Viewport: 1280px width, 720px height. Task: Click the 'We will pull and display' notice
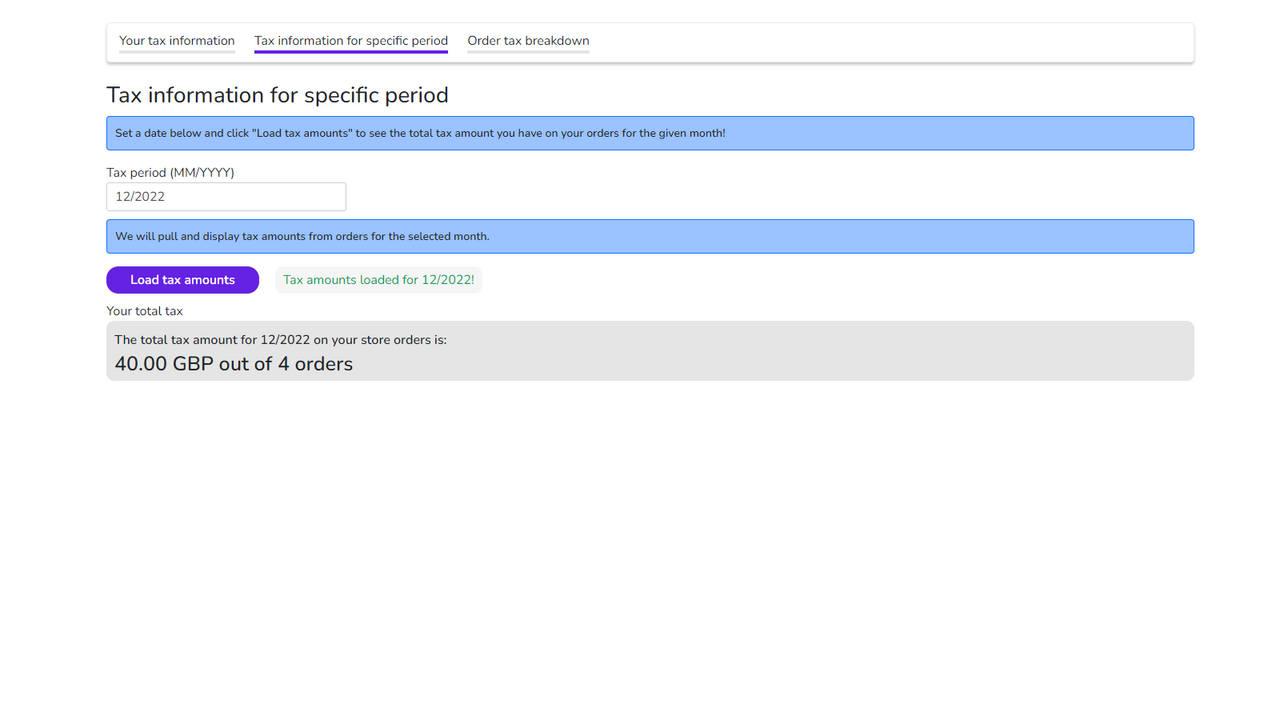click(650, 236)
